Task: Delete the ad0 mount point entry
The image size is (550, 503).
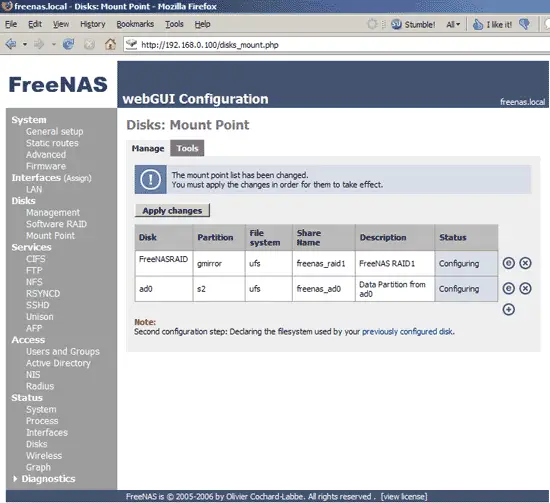Action: [x=525, y=288]
